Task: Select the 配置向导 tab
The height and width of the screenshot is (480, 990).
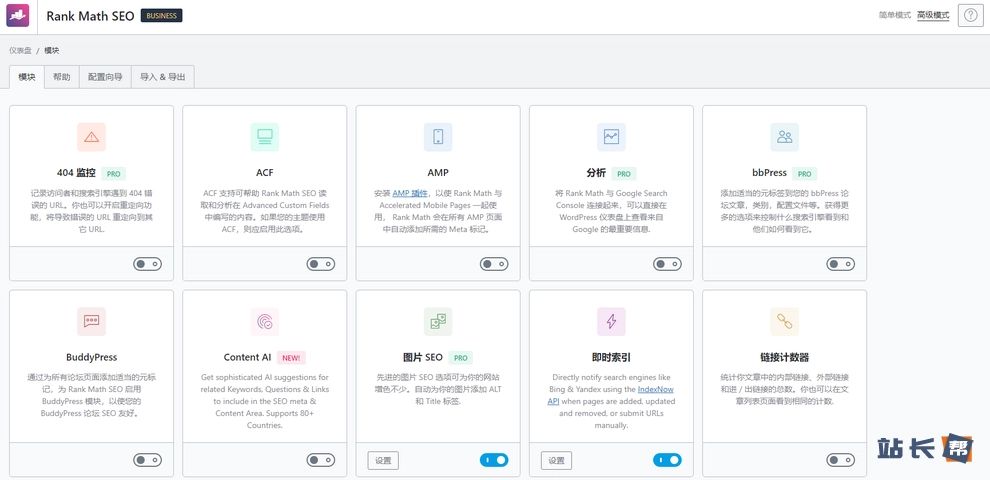Action: tap(105, 77)
